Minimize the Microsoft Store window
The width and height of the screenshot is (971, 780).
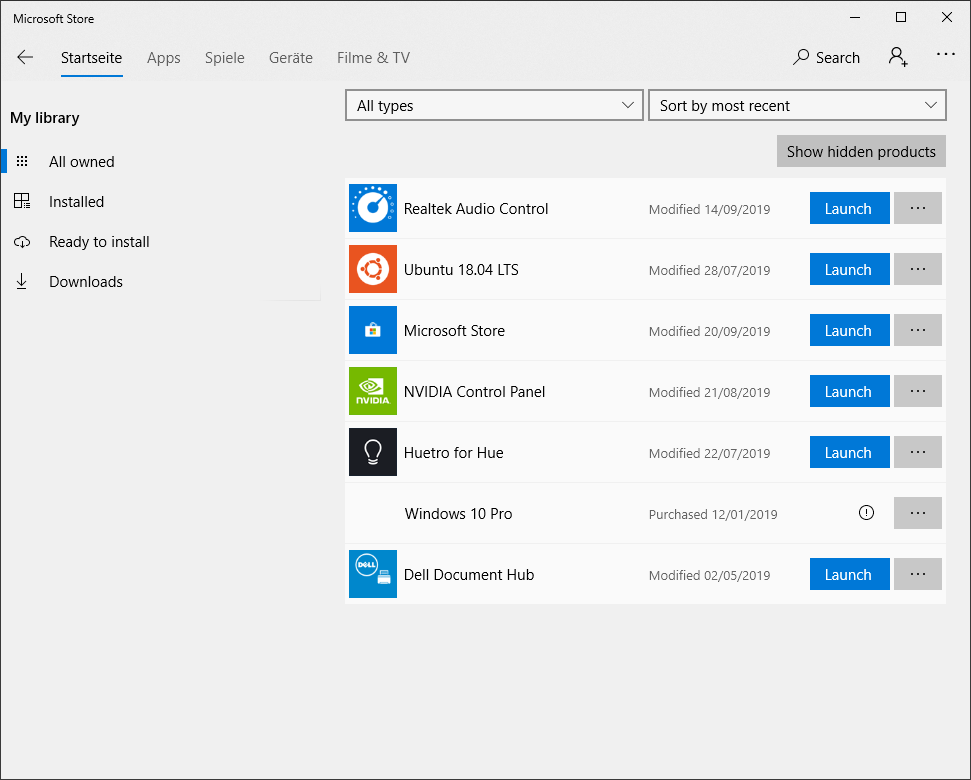click(855, 17)
